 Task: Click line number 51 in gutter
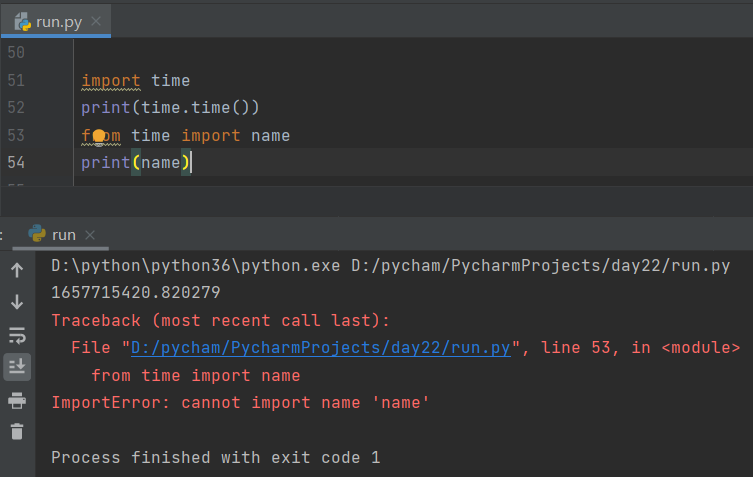tap(15, 81)
